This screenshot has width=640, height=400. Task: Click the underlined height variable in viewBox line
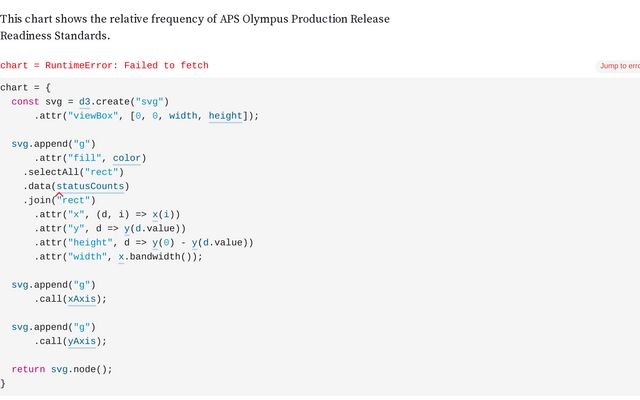(225, 116)
